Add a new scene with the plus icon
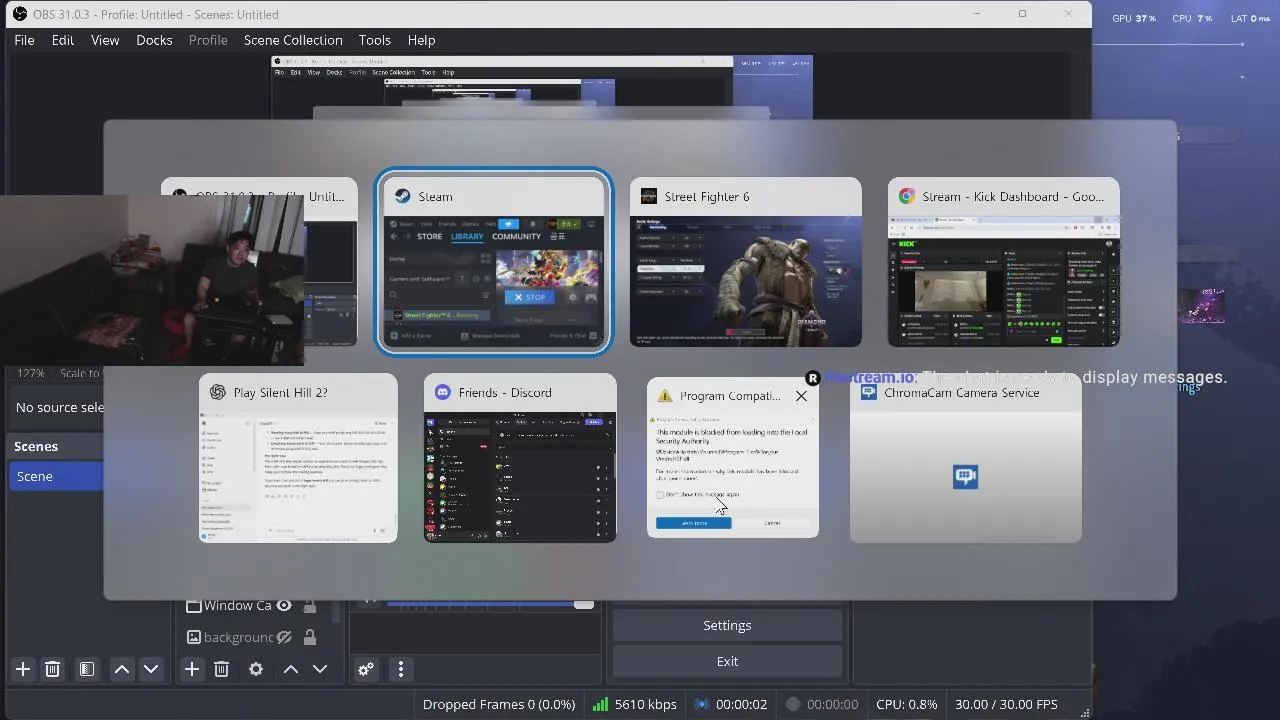 coord(23,669)
